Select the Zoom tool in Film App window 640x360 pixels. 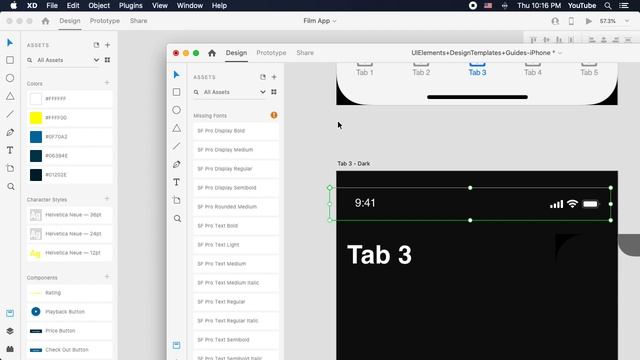pos(11,187)
